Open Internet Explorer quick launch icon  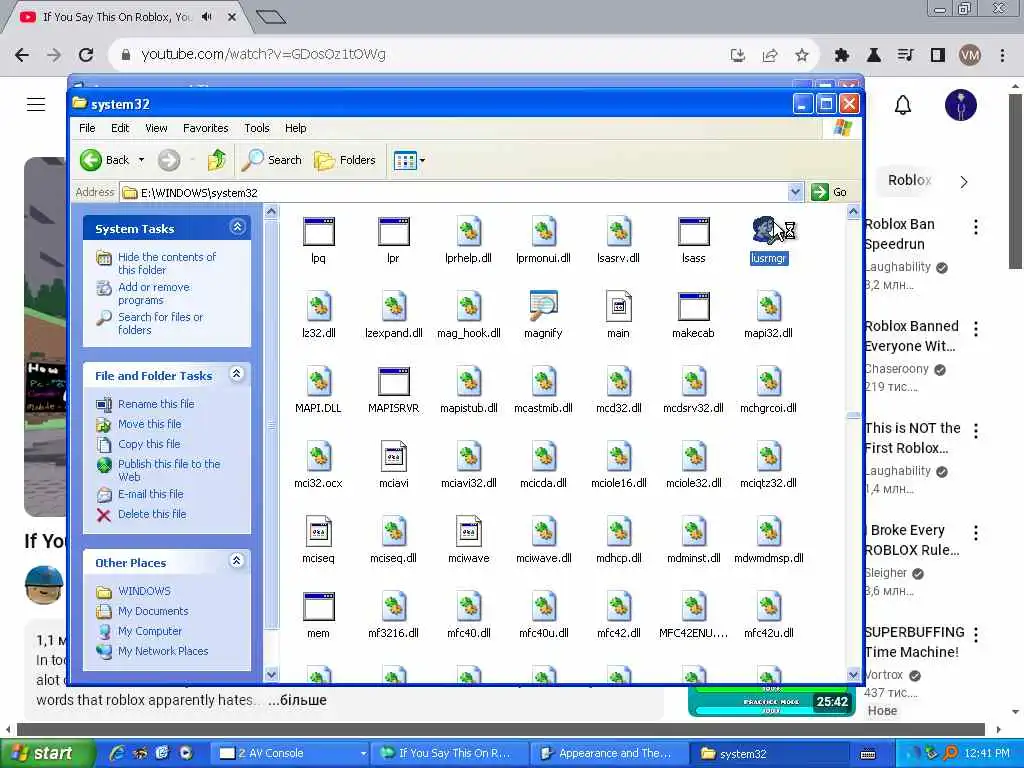[117, 753]
